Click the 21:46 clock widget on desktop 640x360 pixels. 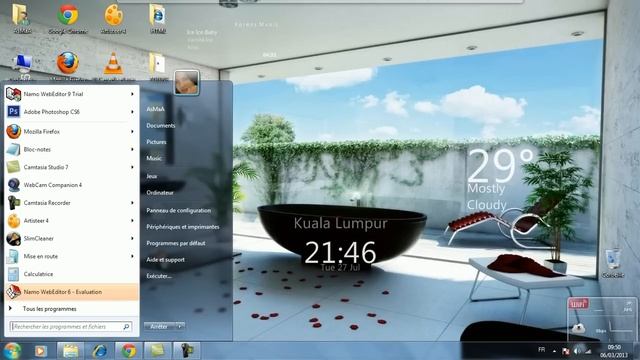pos(340,252)
